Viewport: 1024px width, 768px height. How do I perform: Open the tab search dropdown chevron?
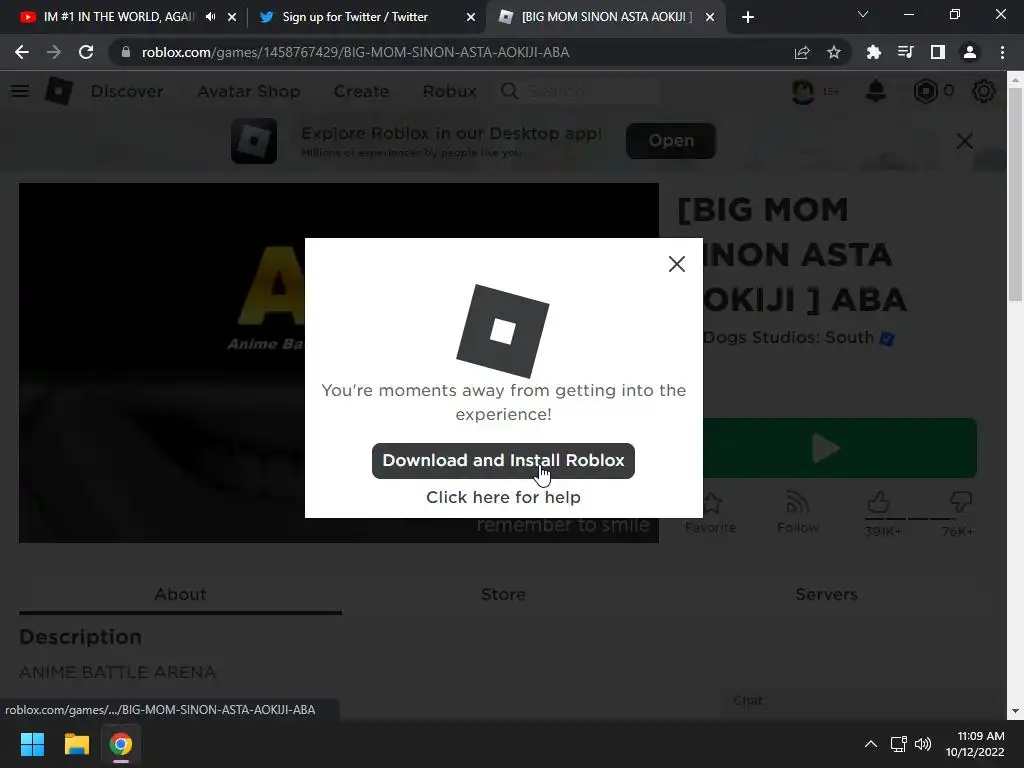click(863, 14)
